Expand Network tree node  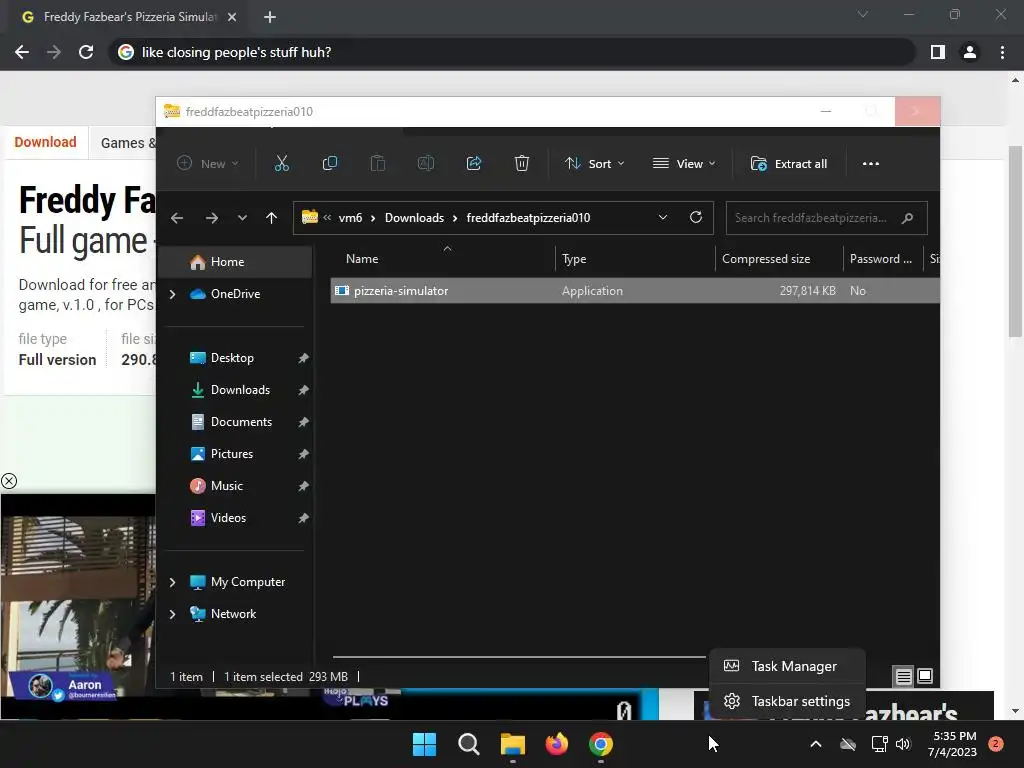(x=172, y=614)
